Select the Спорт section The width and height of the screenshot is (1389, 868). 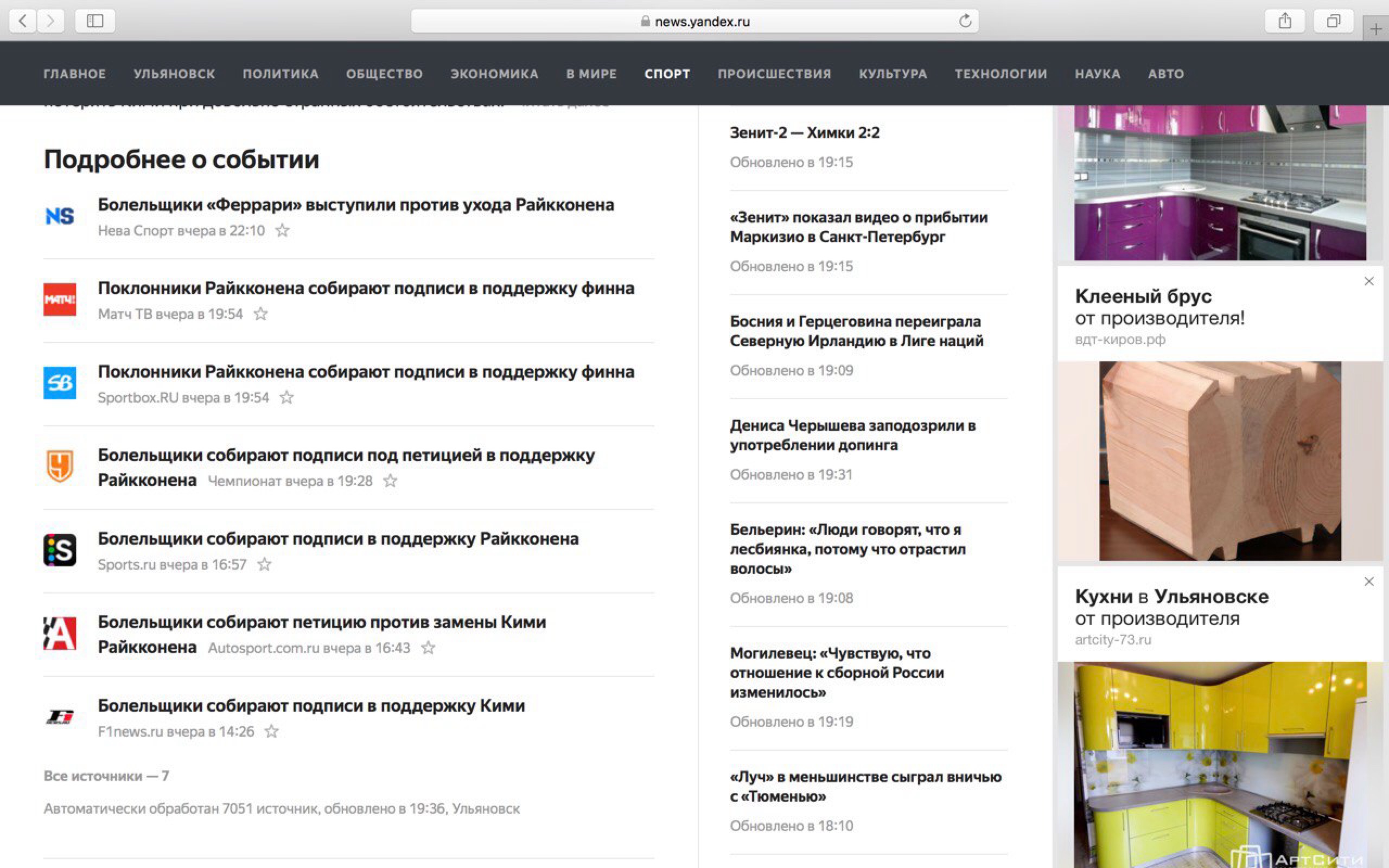pos(667,73)
